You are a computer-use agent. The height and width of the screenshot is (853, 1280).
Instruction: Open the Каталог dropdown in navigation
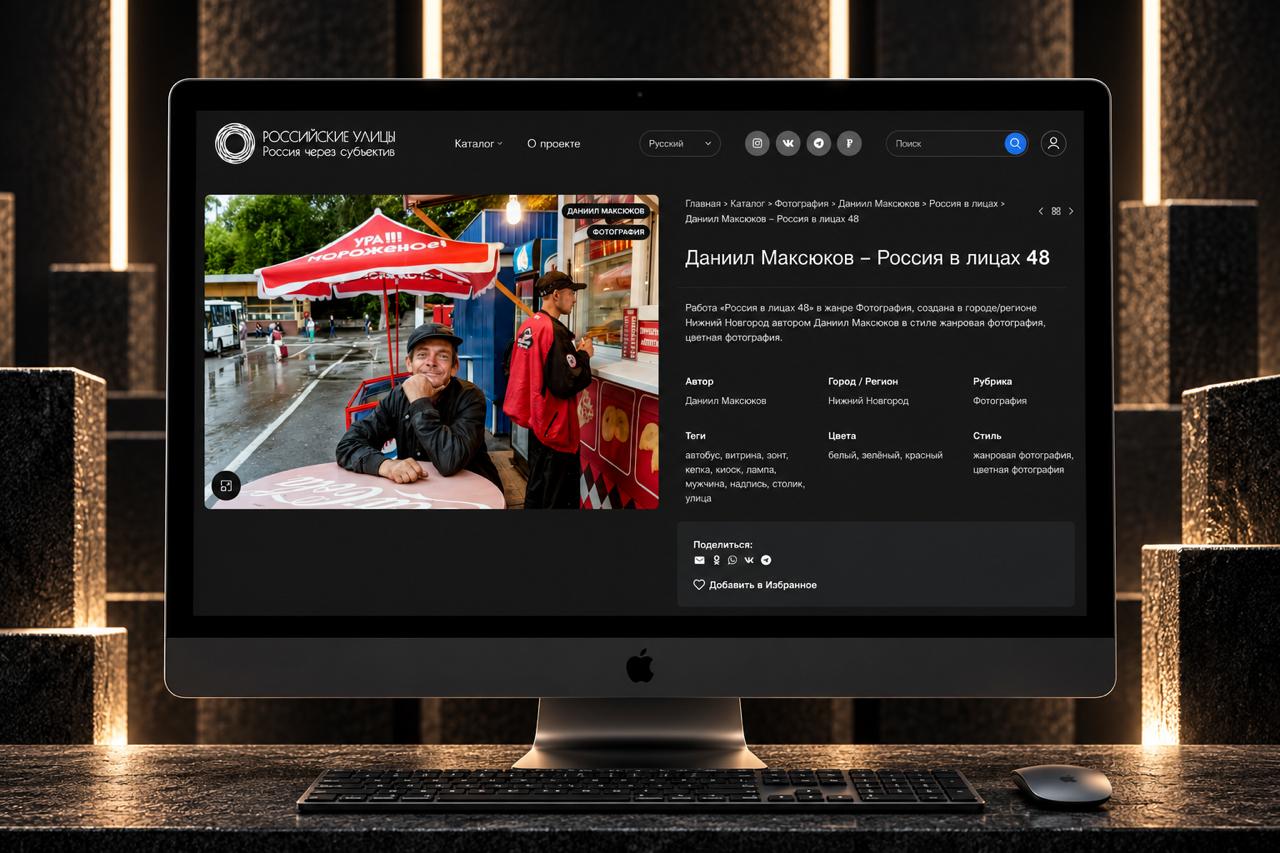click(478, 143)
